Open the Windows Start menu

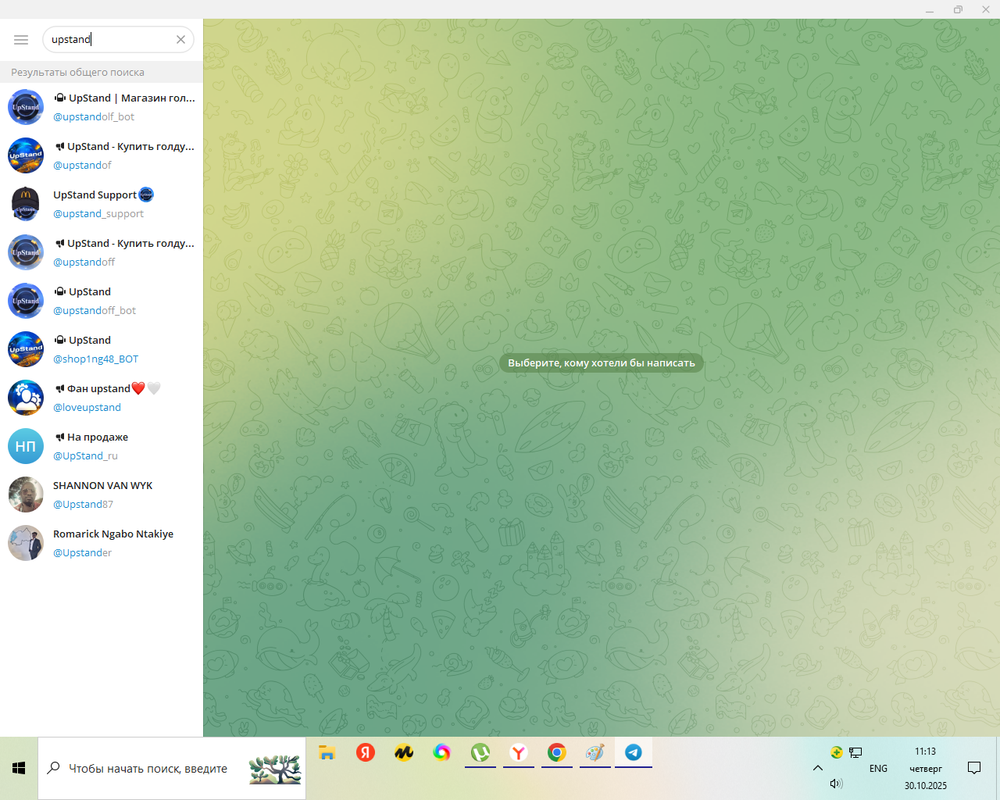18,769
